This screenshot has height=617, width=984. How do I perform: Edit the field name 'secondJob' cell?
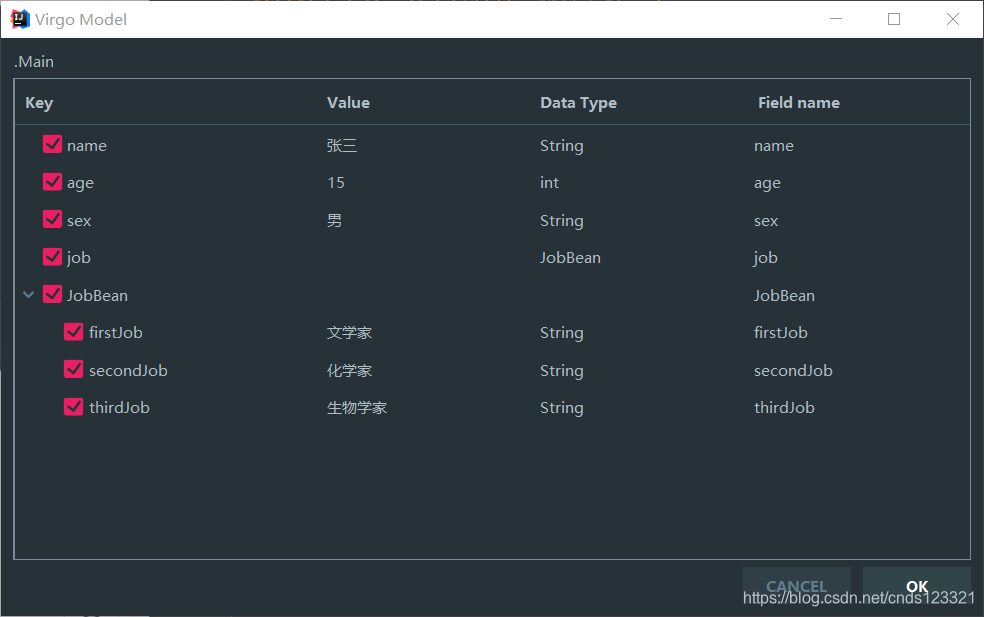click(x=793, y=370)
